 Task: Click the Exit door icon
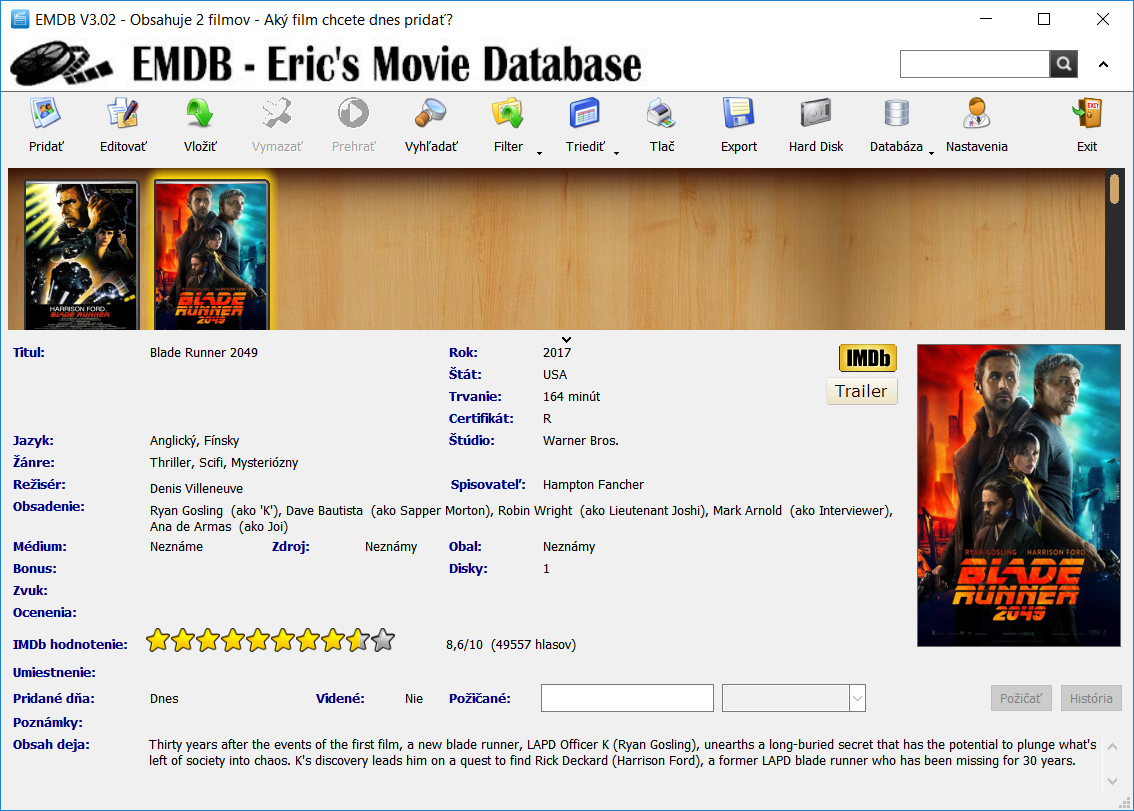(x=1086, y=114)
